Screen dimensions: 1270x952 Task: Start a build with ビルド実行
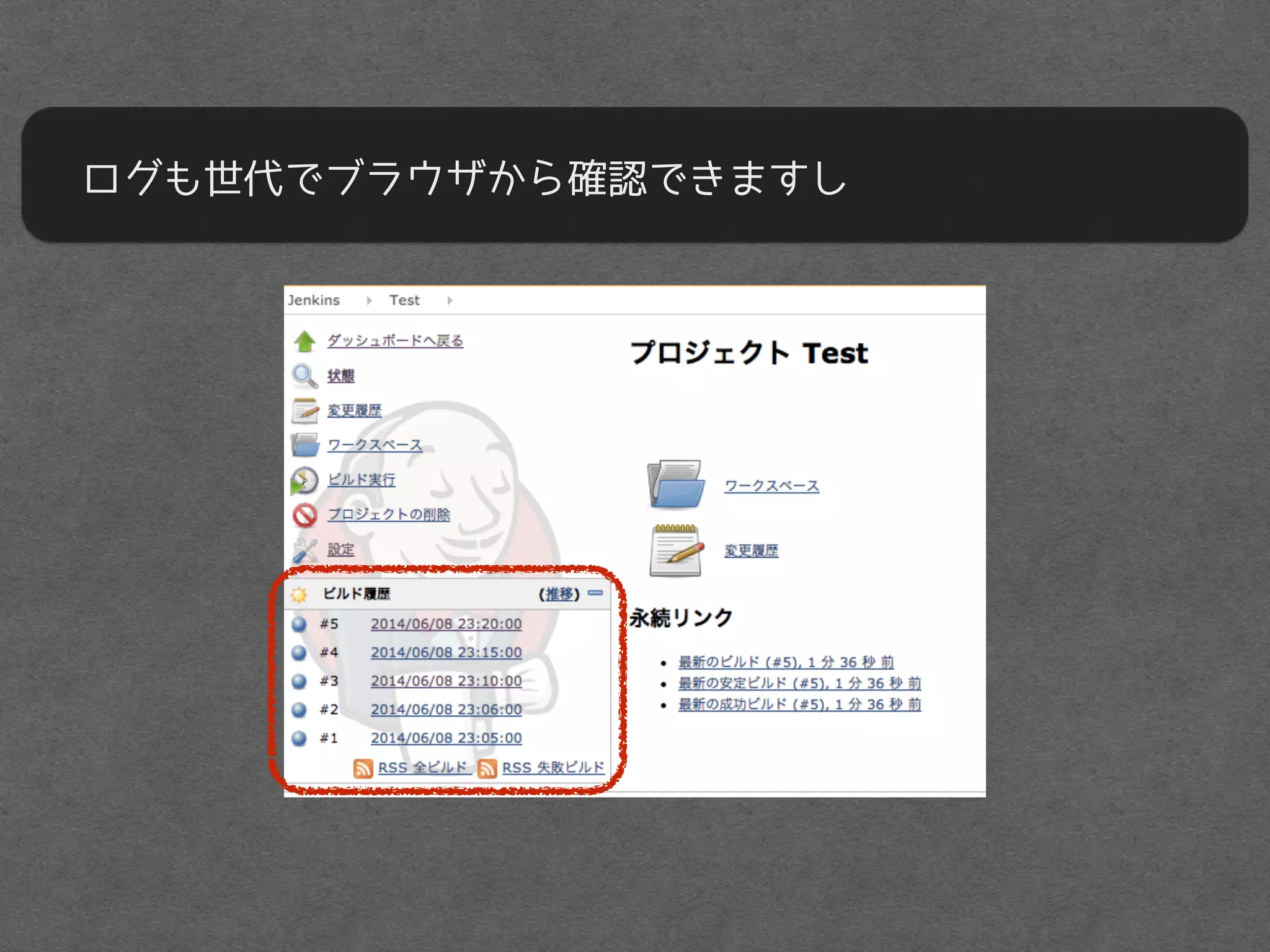point(362,480)
